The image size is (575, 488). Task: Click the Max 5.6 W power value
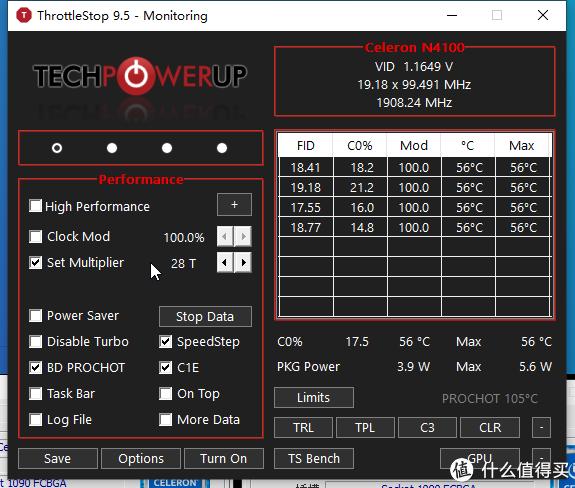coord(535,367)
